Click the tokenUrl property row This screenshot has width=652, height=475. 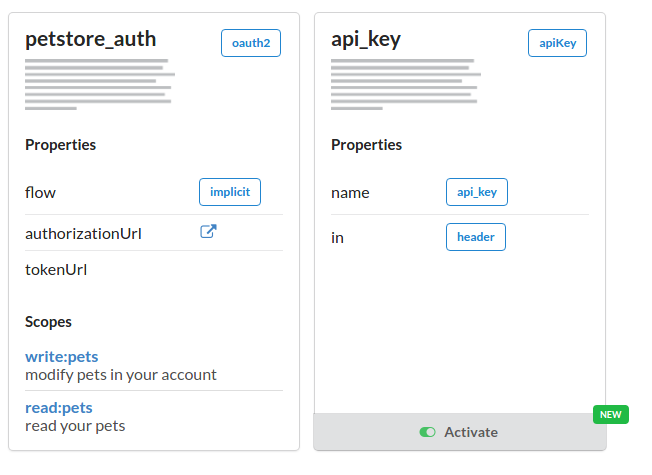[154, 270]
